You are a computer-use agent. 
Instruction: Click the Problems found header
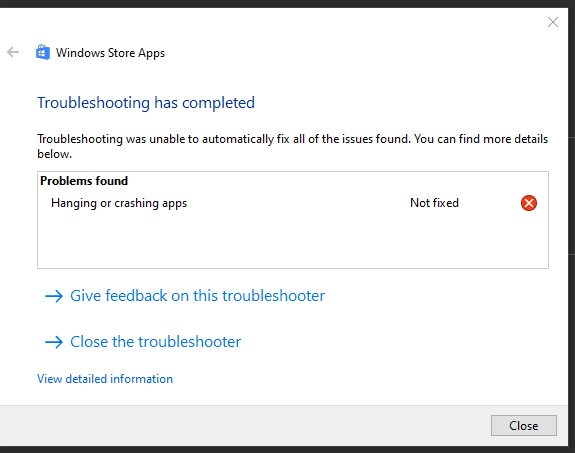point(84,181)
